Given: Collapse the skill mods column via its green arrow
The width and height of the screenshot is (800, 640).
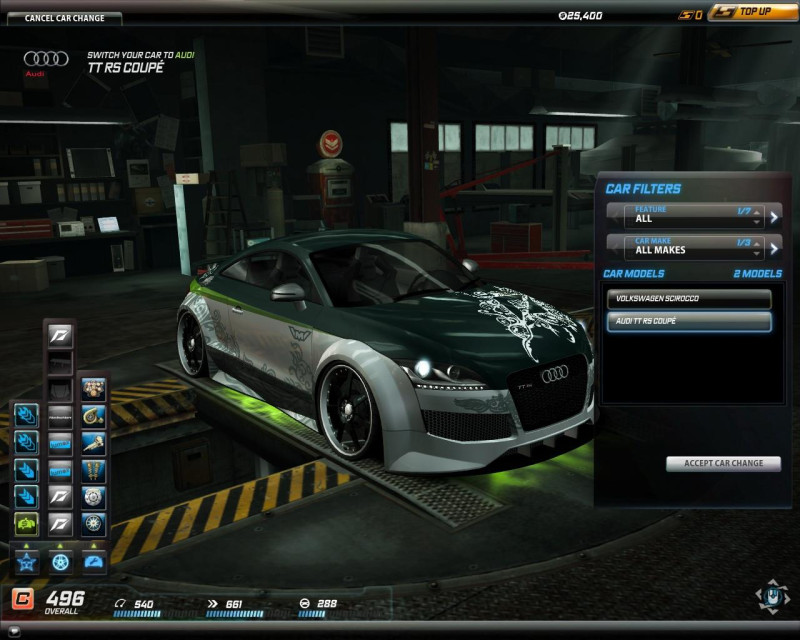Looking at the screenshot, I should point(27,546).
